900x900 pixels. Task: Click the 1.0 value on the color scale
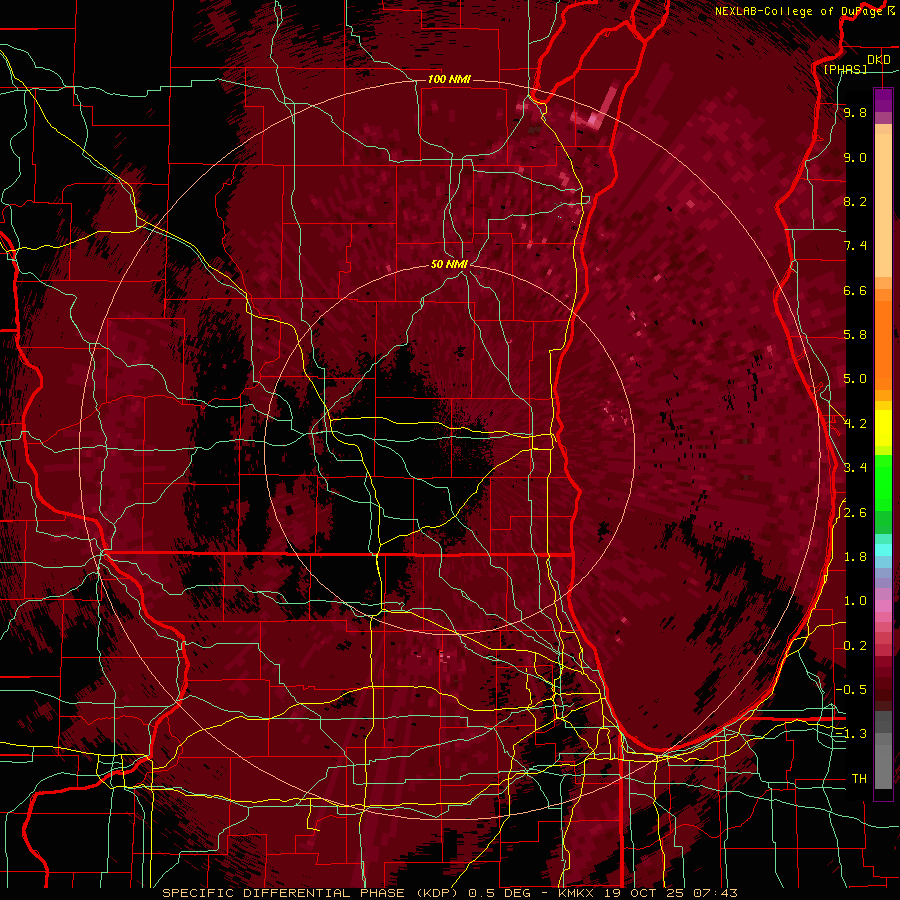[855, 601]
